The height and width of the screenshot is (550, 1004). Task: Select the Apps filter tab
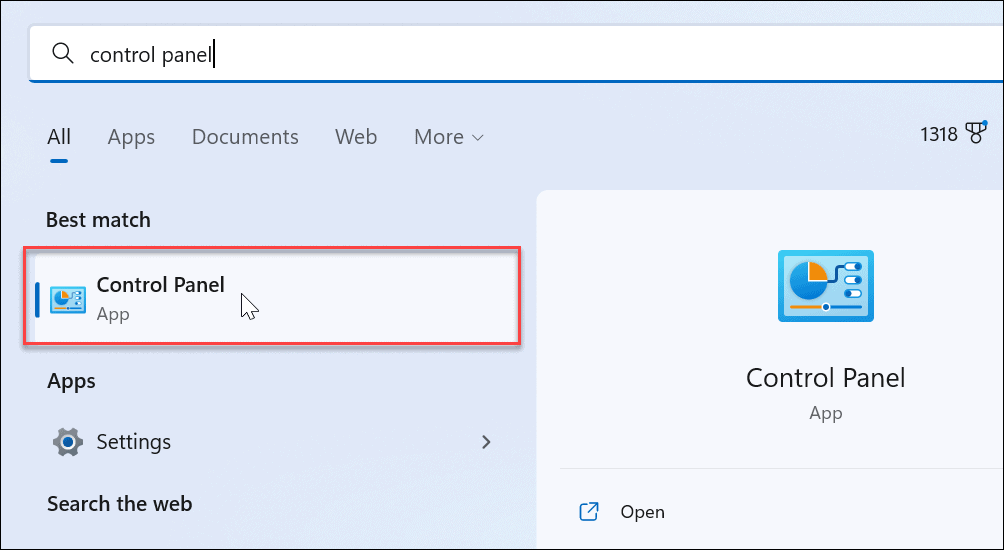[x=131, y=137]
